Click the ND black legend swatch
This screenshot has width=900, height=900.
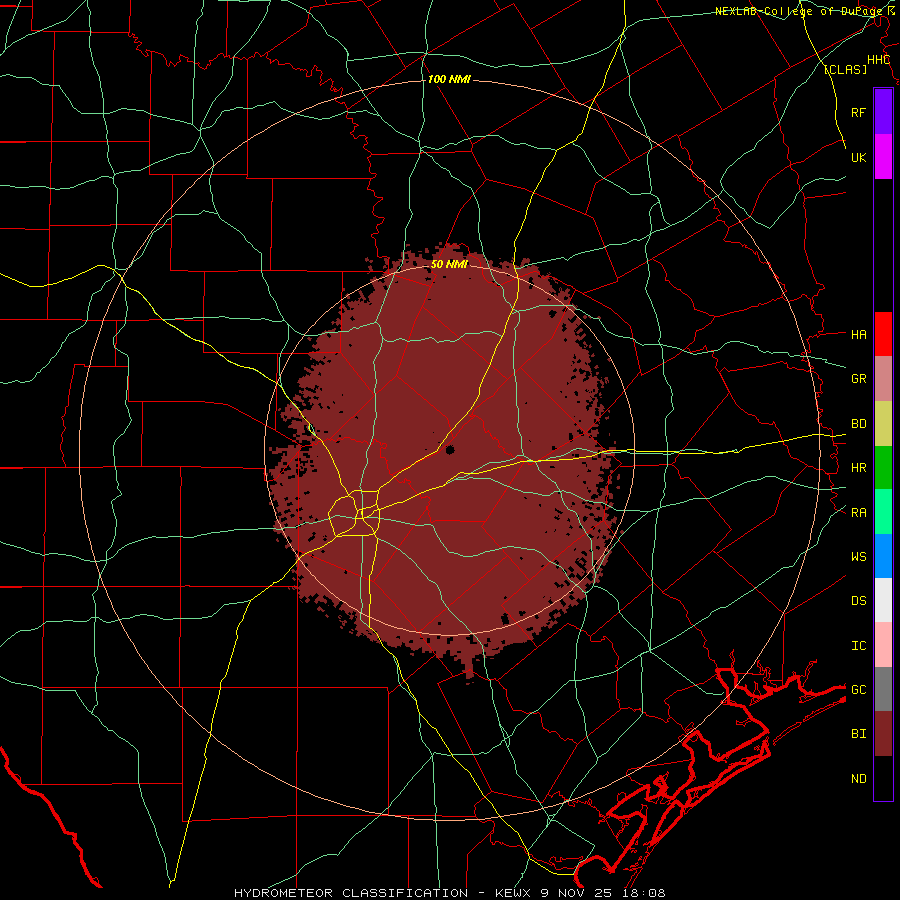pos(883,778)
